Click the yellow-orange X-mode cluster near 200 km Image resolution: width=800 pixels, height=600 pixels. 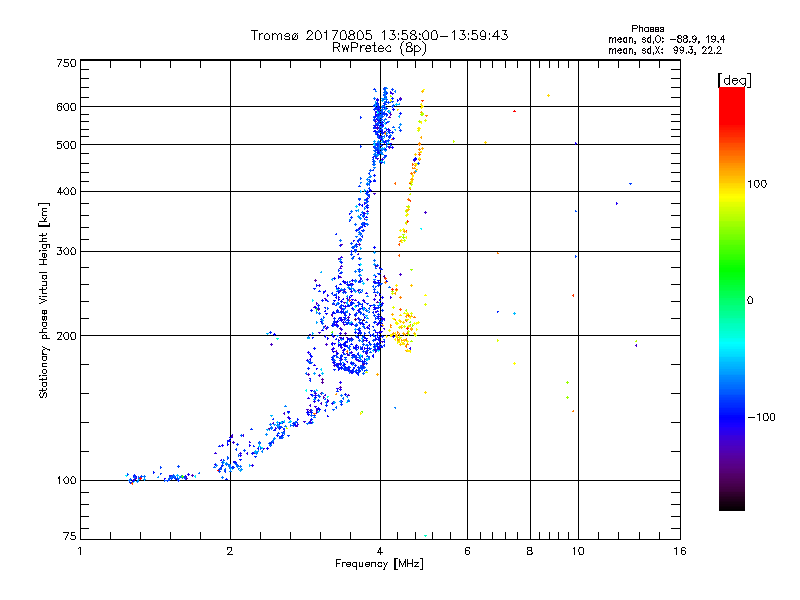pos(405,331)
